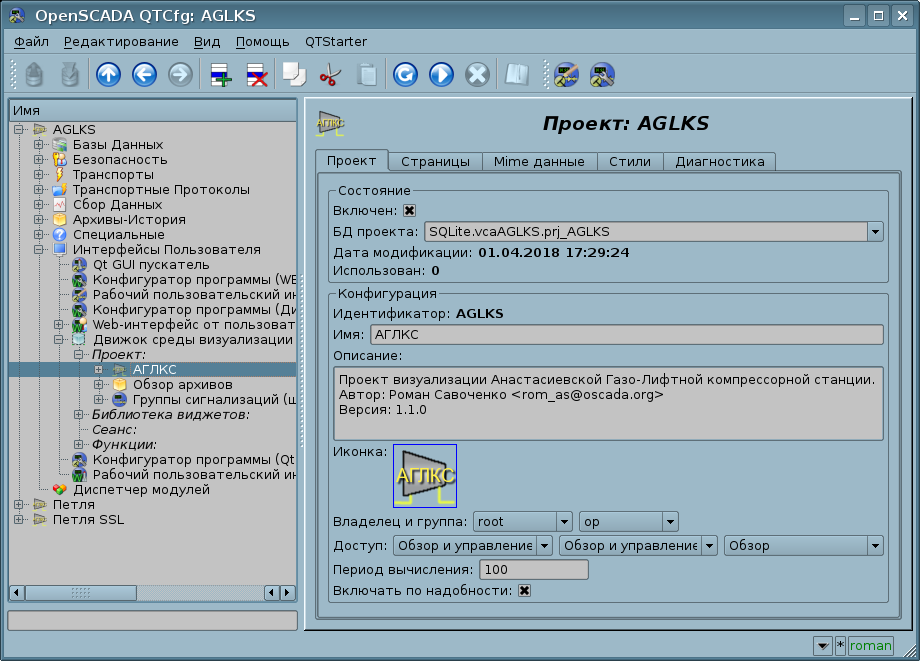The height and width of the screenshot is (661, 920).
Task: Click the Paste item clipboard icon
Action: (x=367, y=75)
